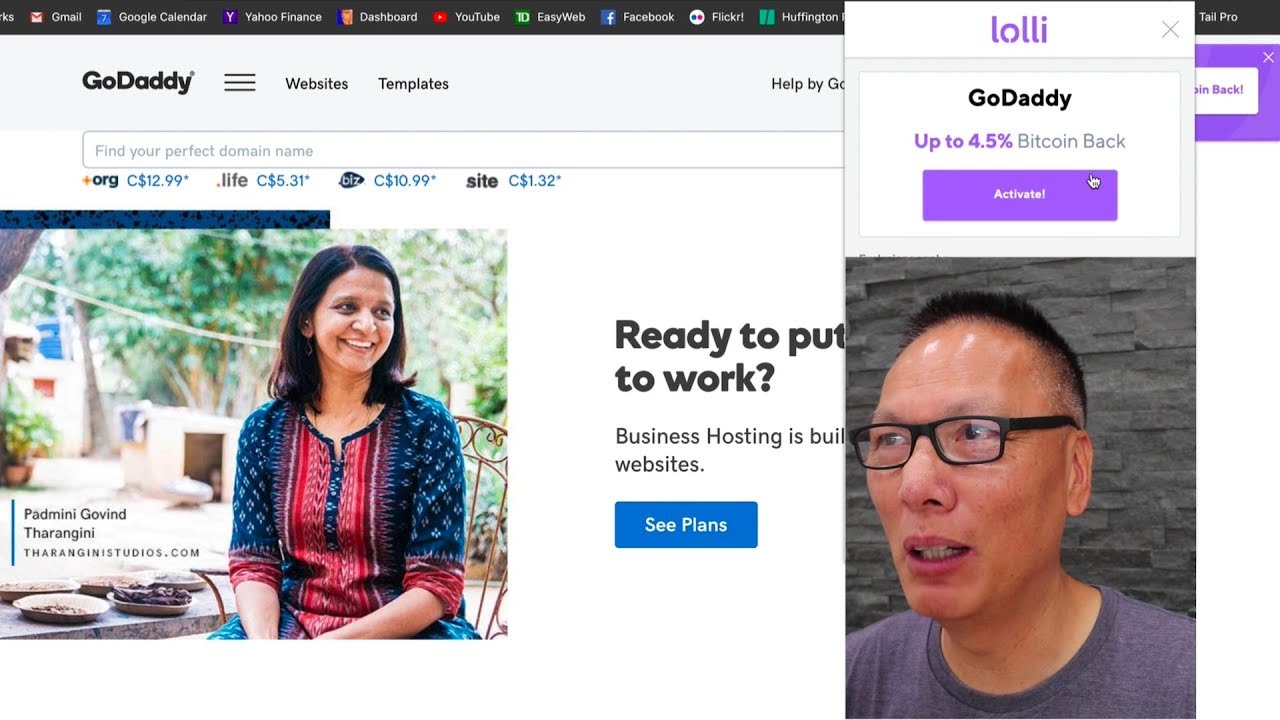The width and height of the screenshot is (1280, 720).
Task: Click the Padmini Govind customer photo
Action: coord(254,434)
